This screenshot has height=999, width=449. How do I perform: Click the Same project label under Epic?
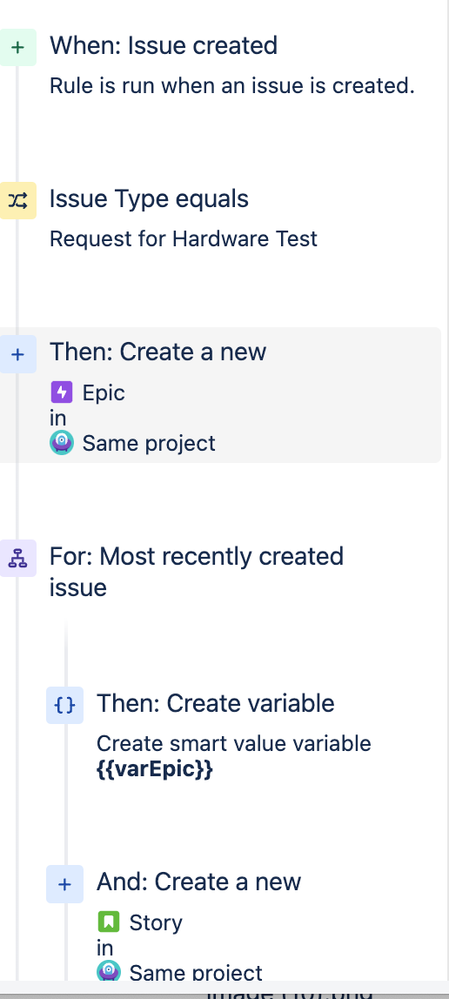149,443
